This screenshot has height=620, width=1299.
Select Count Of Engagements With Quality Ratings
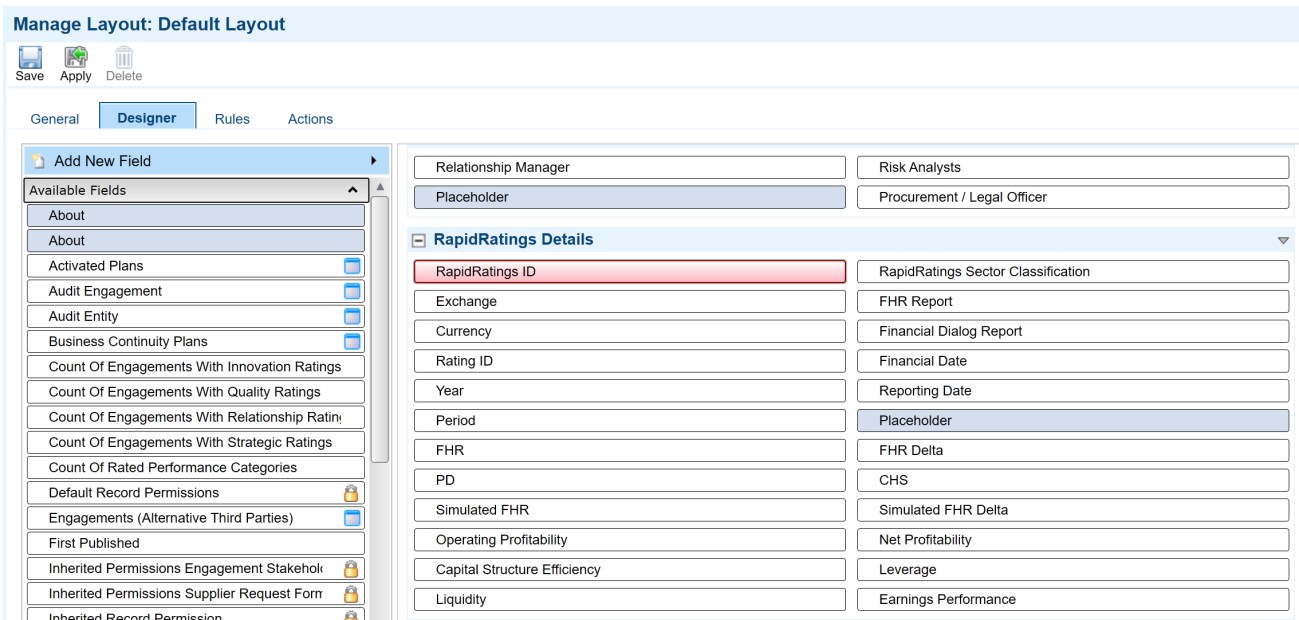coord(196,392)
